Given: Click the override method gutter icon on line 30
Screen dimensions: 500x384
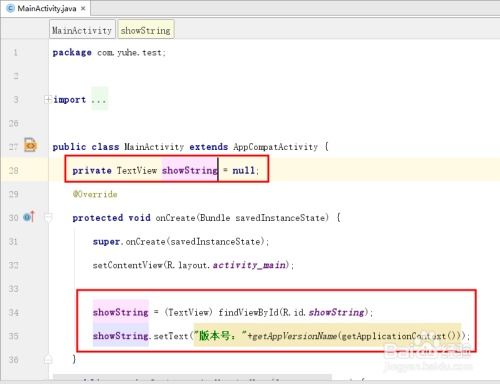Looking at the screenshot, I should click(29, 217).
